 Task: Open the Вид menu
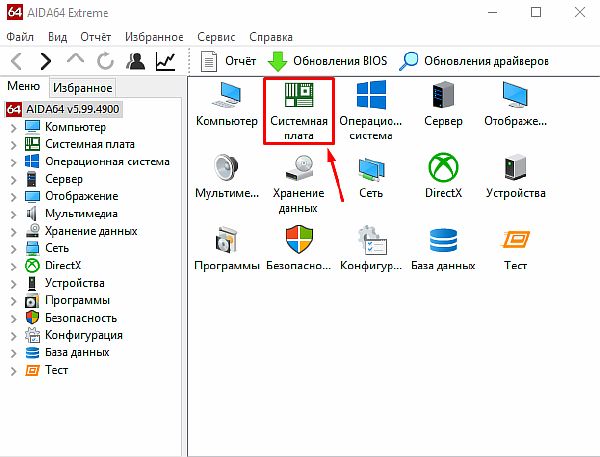coord(57,37)
